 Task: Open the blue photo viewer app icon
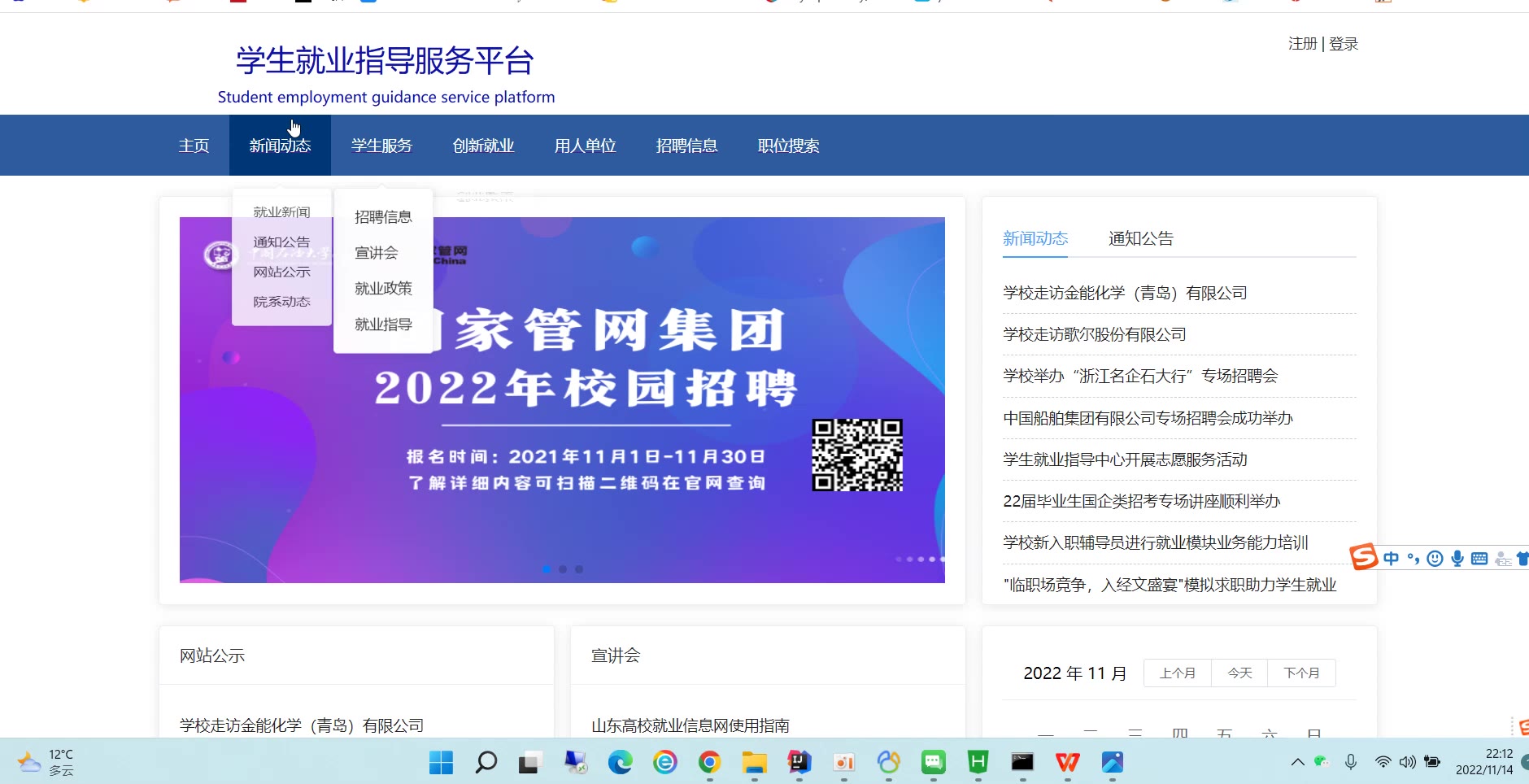pyautogui.click(x=1112, y=762)
